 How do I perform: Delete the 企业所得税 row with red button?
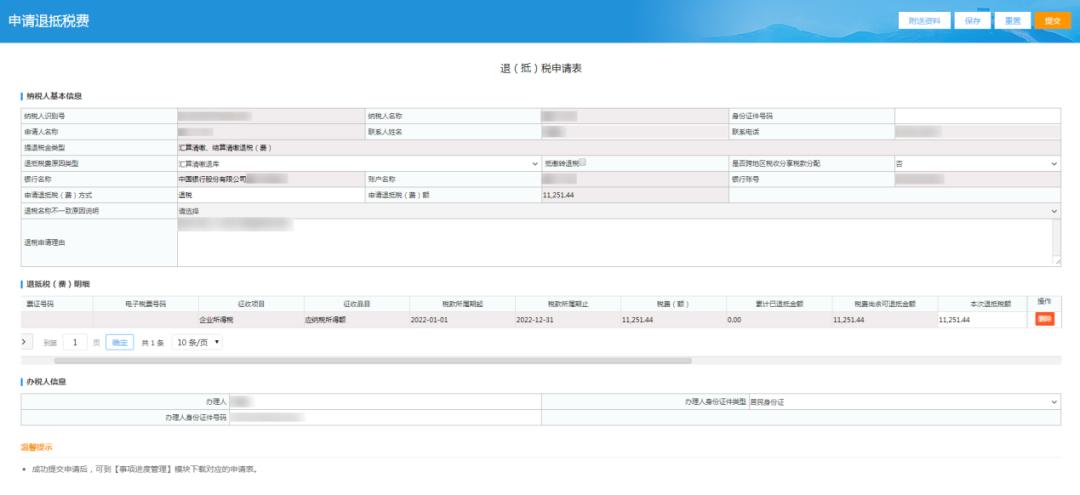(1045, 319)
